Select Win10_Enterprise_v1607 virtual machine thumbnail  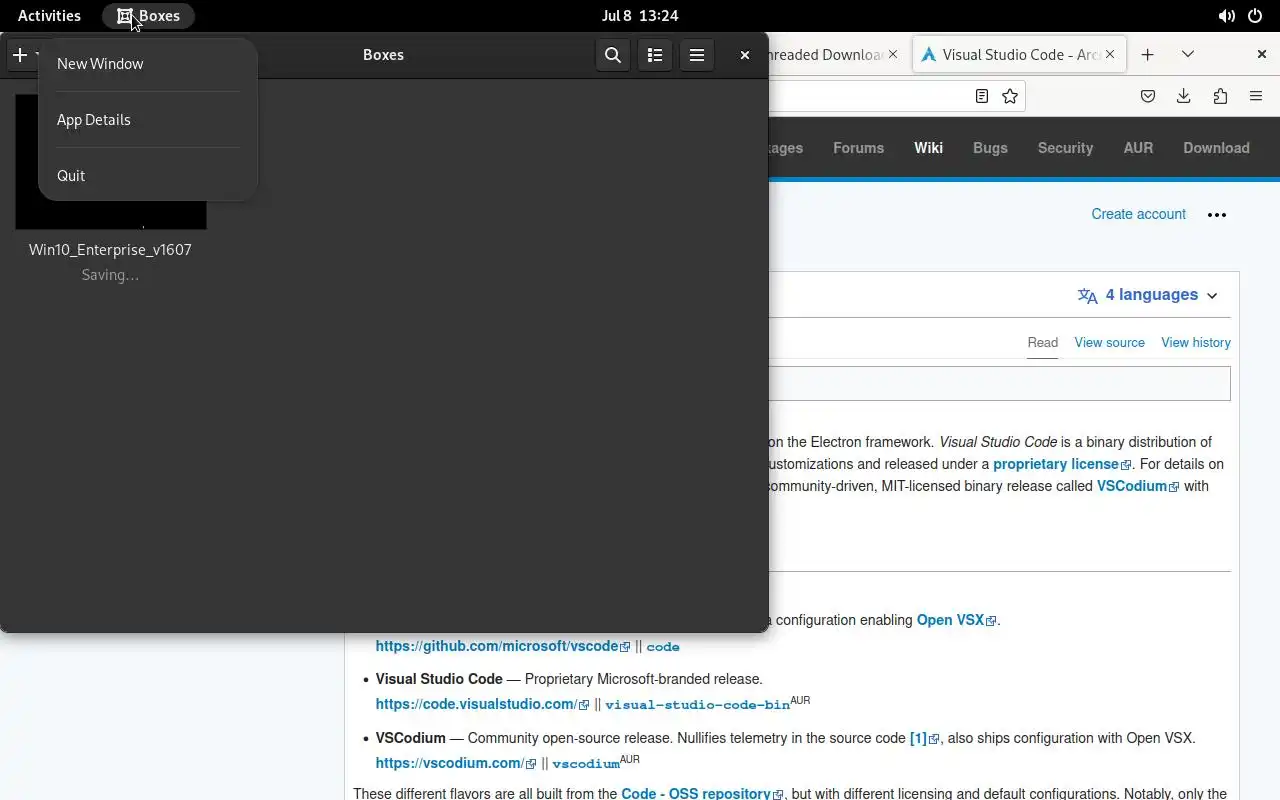tap(110, 162)
